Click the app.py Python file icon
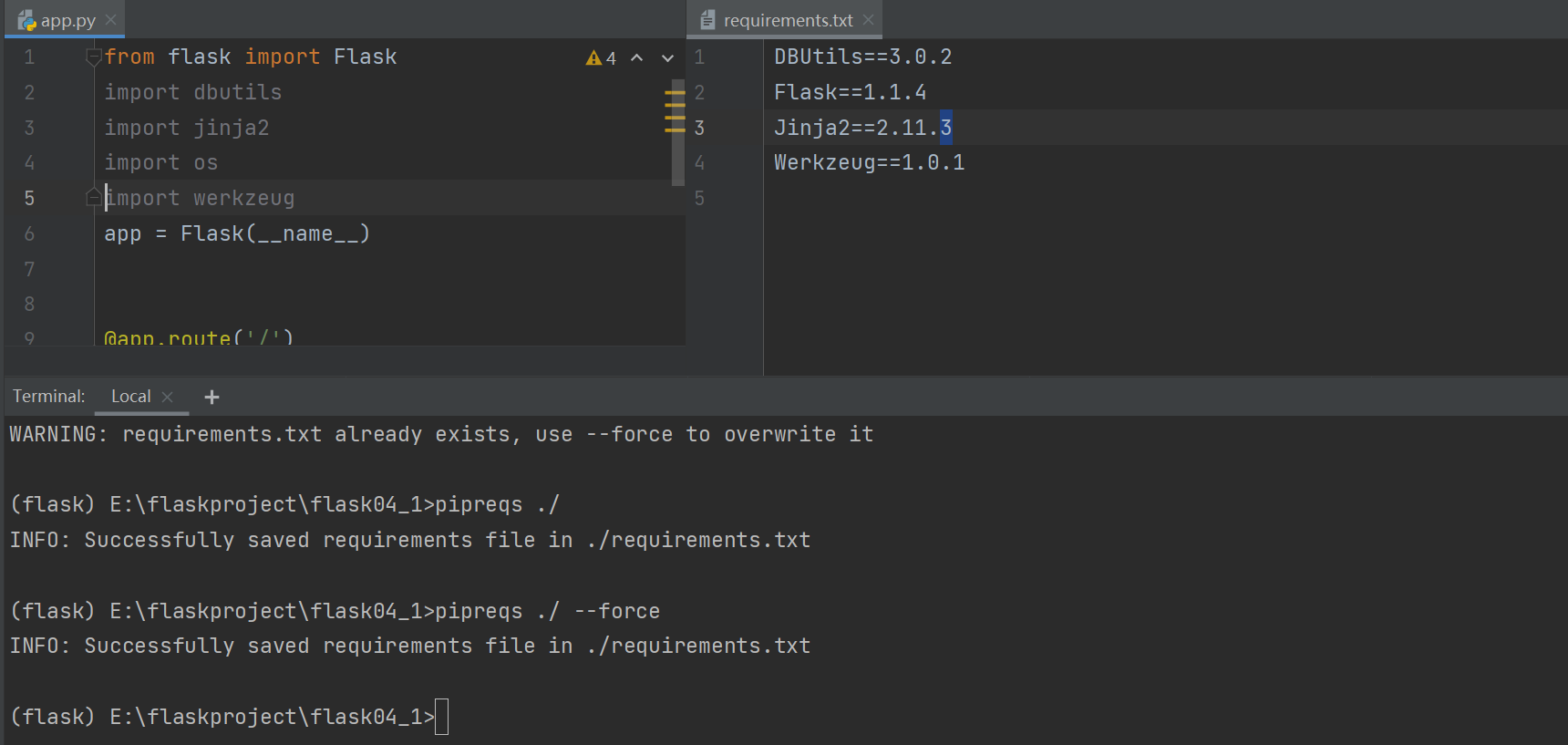This screenshot has width=1568, height=745. (26, 20)
